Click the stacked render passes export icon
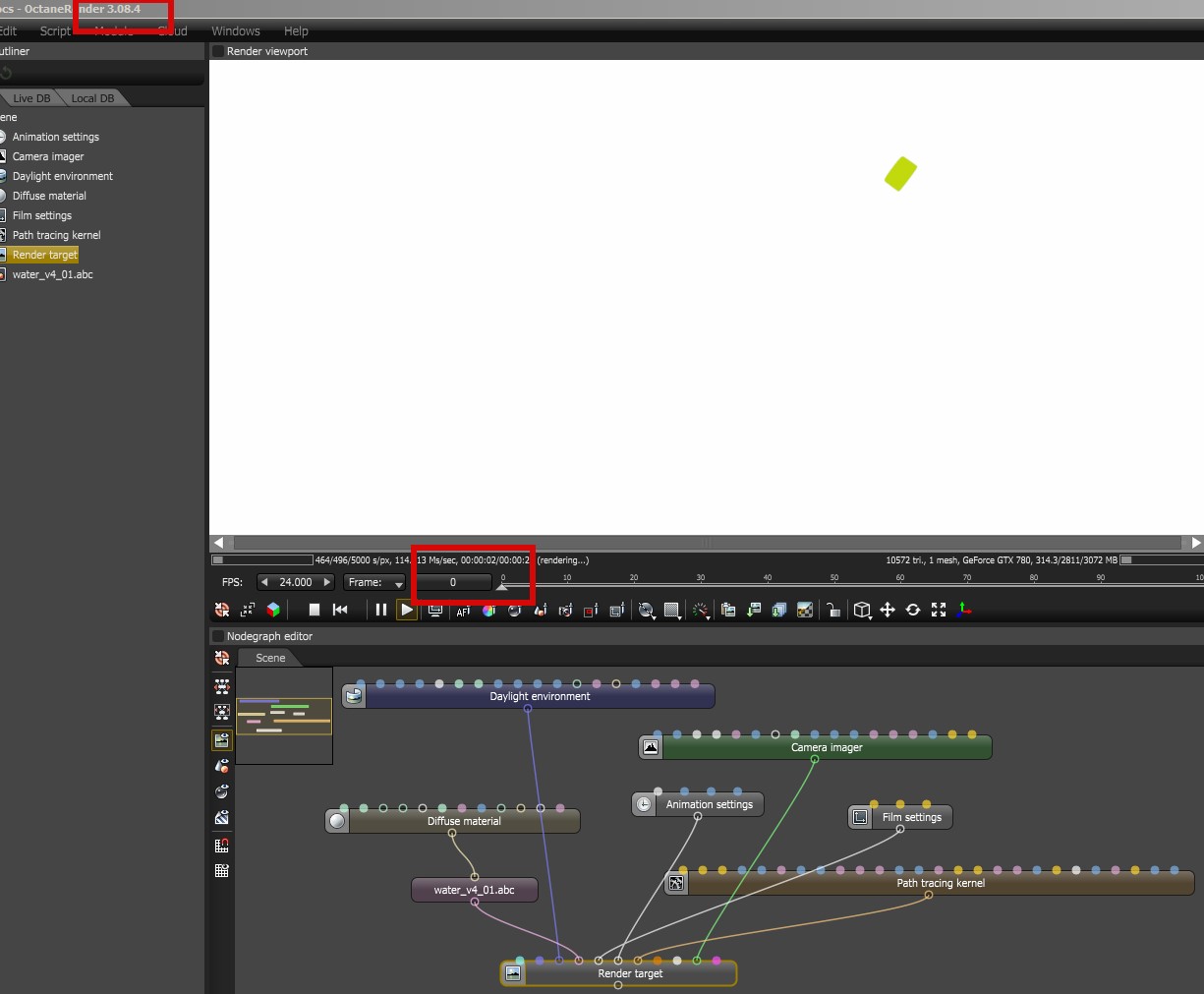Viewport: 1204px width, 994px height. 779,610
